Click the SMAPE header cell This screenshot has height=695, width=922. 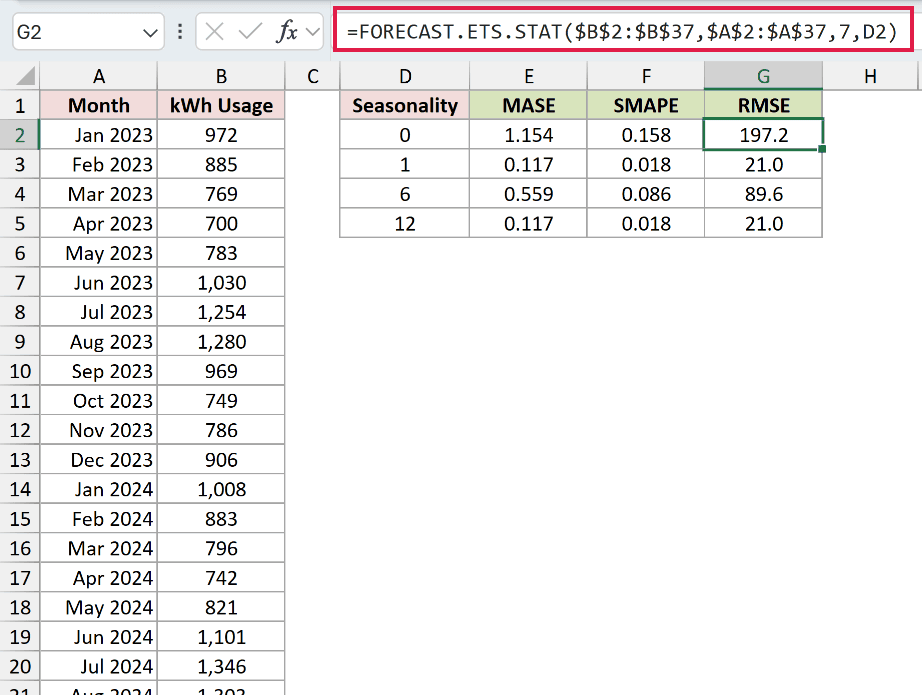click(x=646, y=106)
